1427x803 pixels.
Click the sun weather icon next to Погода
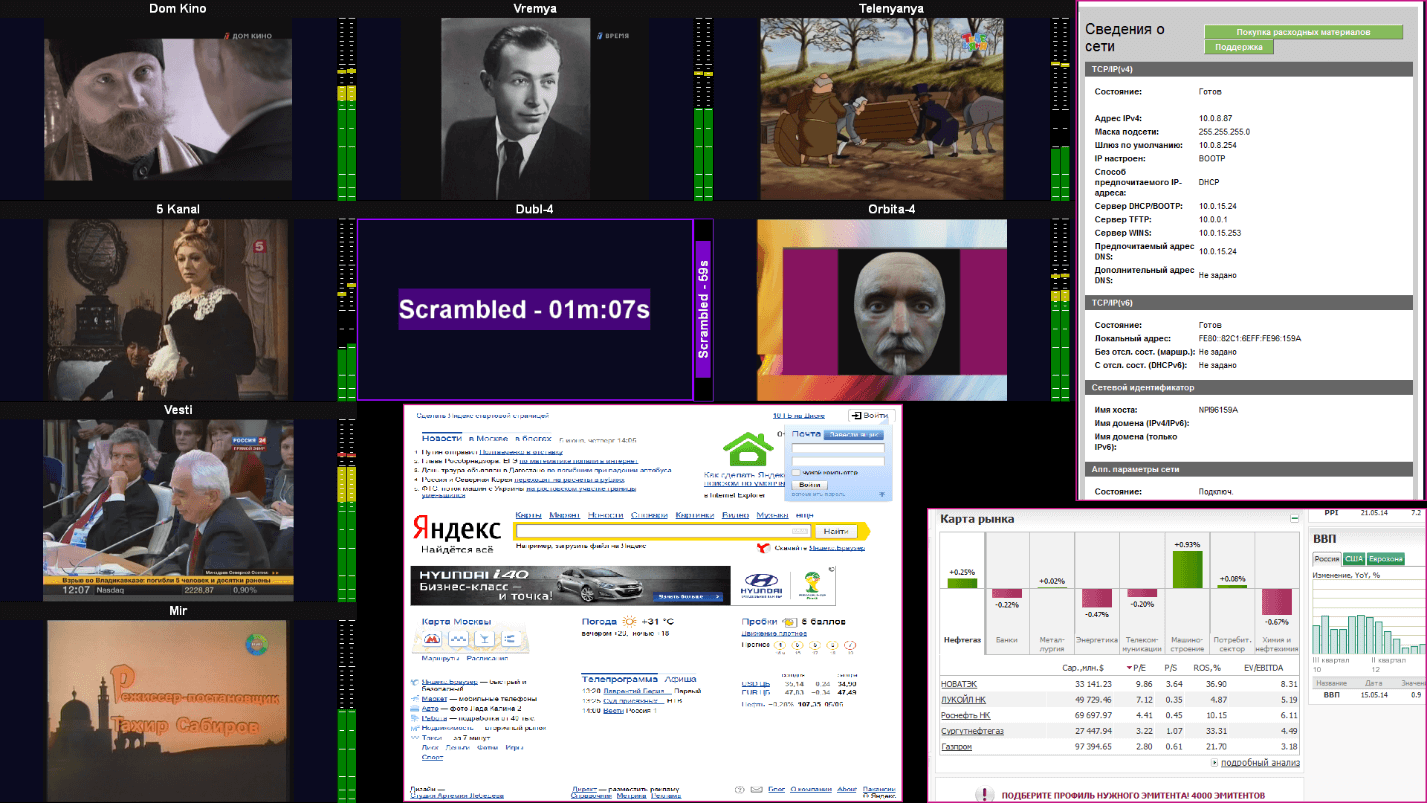click(631, 621)
